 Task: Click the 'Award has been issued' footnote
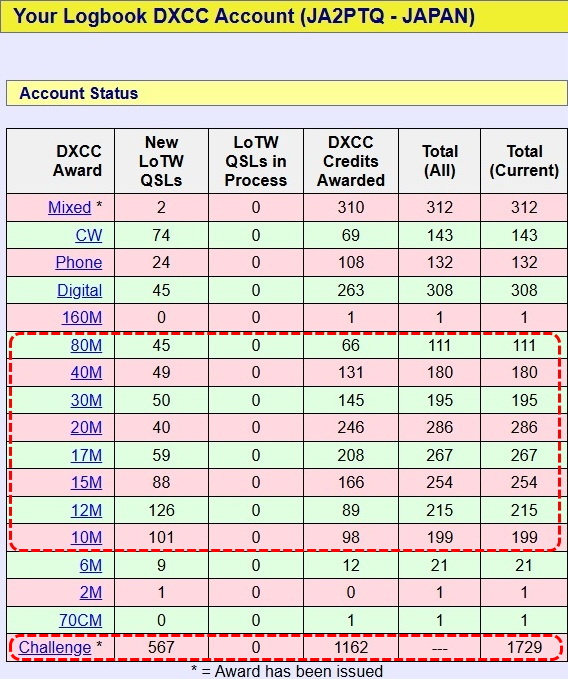click(x=287, y=671)
